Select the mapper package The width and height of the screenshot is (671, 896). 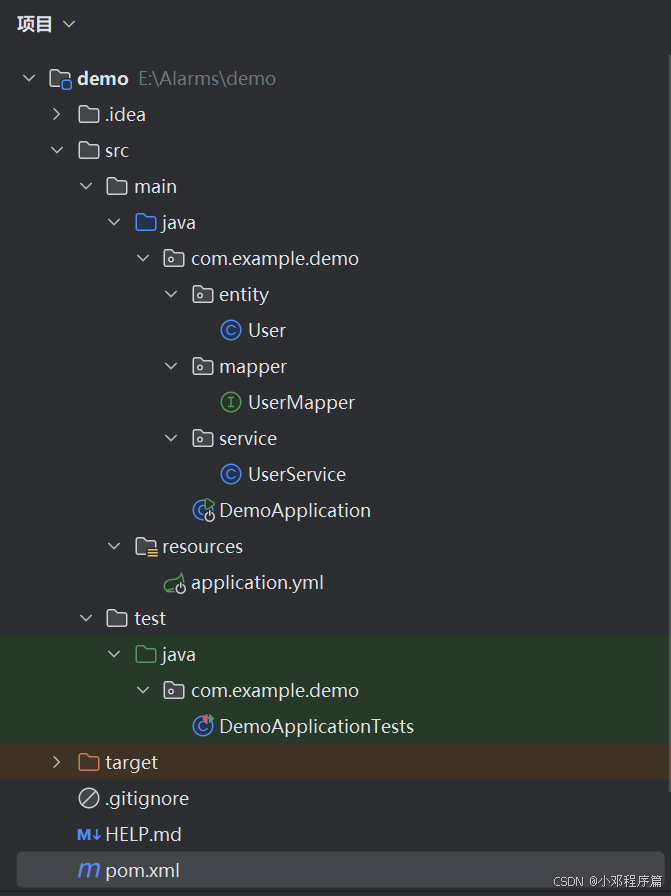[x=251, y=366]
